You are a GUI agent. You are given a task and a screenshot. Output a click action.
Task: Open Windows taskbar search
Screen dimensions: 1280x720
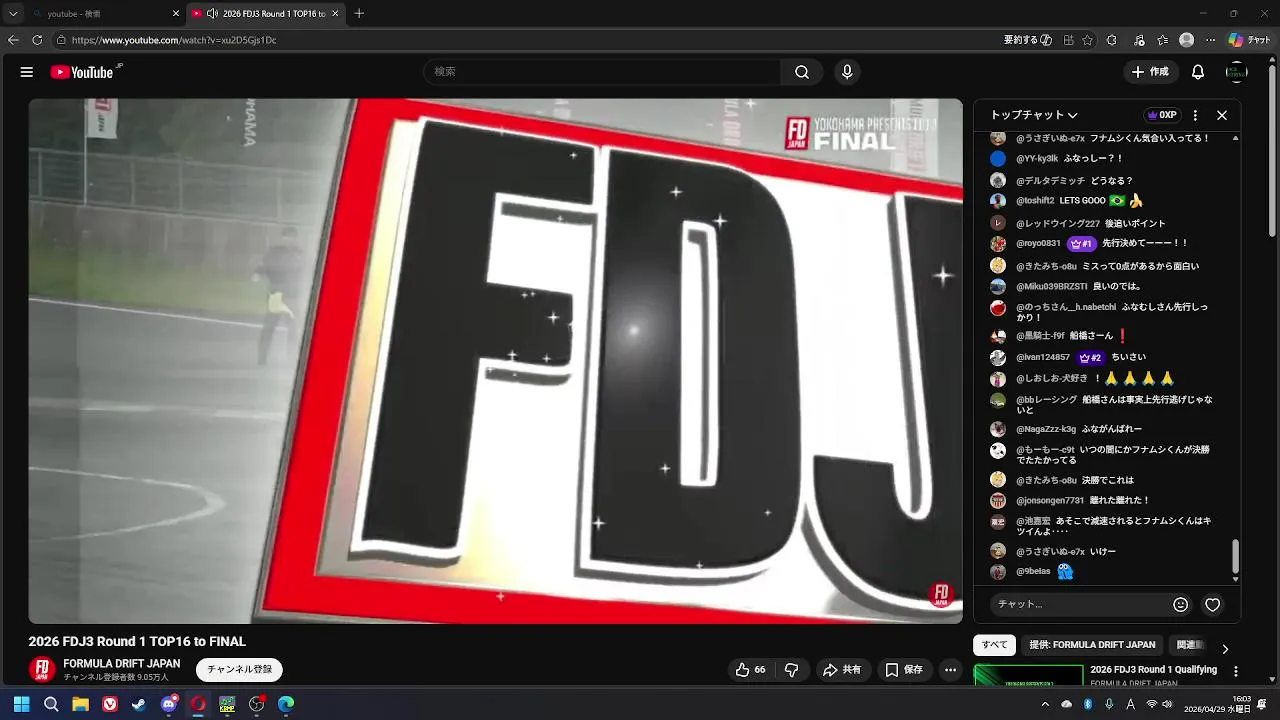pos(51,704)
